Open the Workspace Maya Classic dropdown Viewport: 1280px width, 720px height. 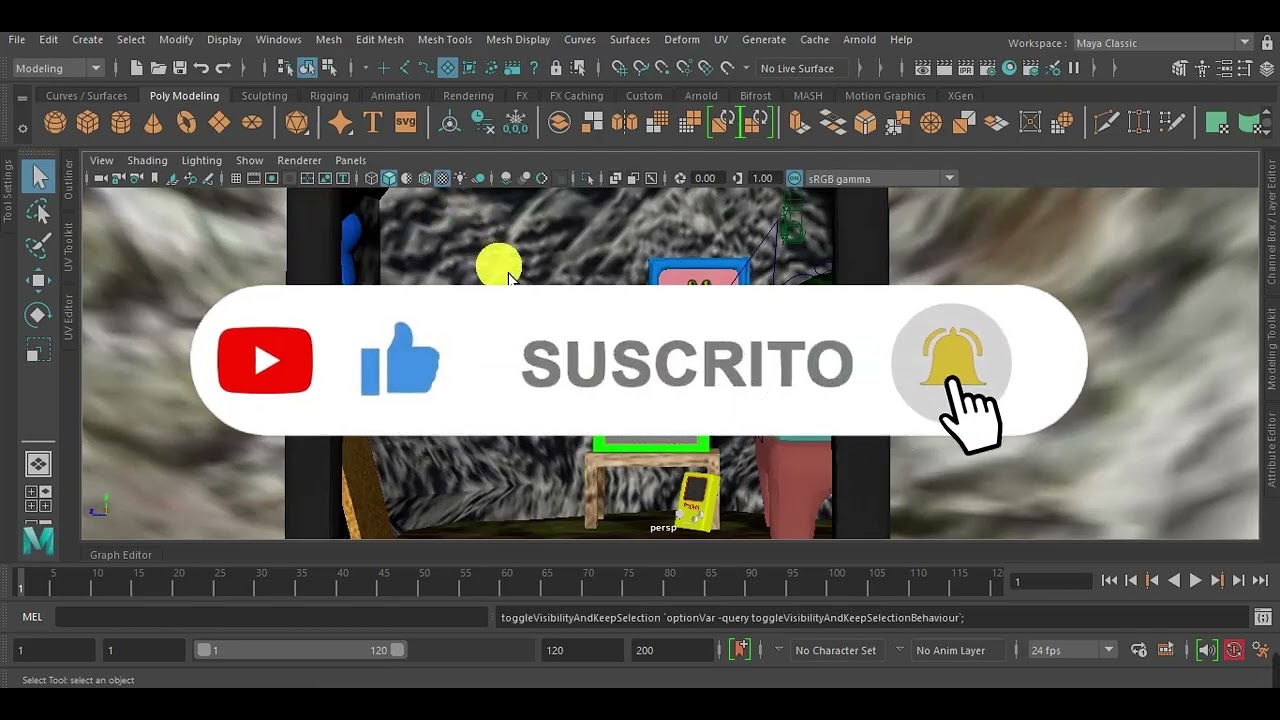coord(1162,43)
